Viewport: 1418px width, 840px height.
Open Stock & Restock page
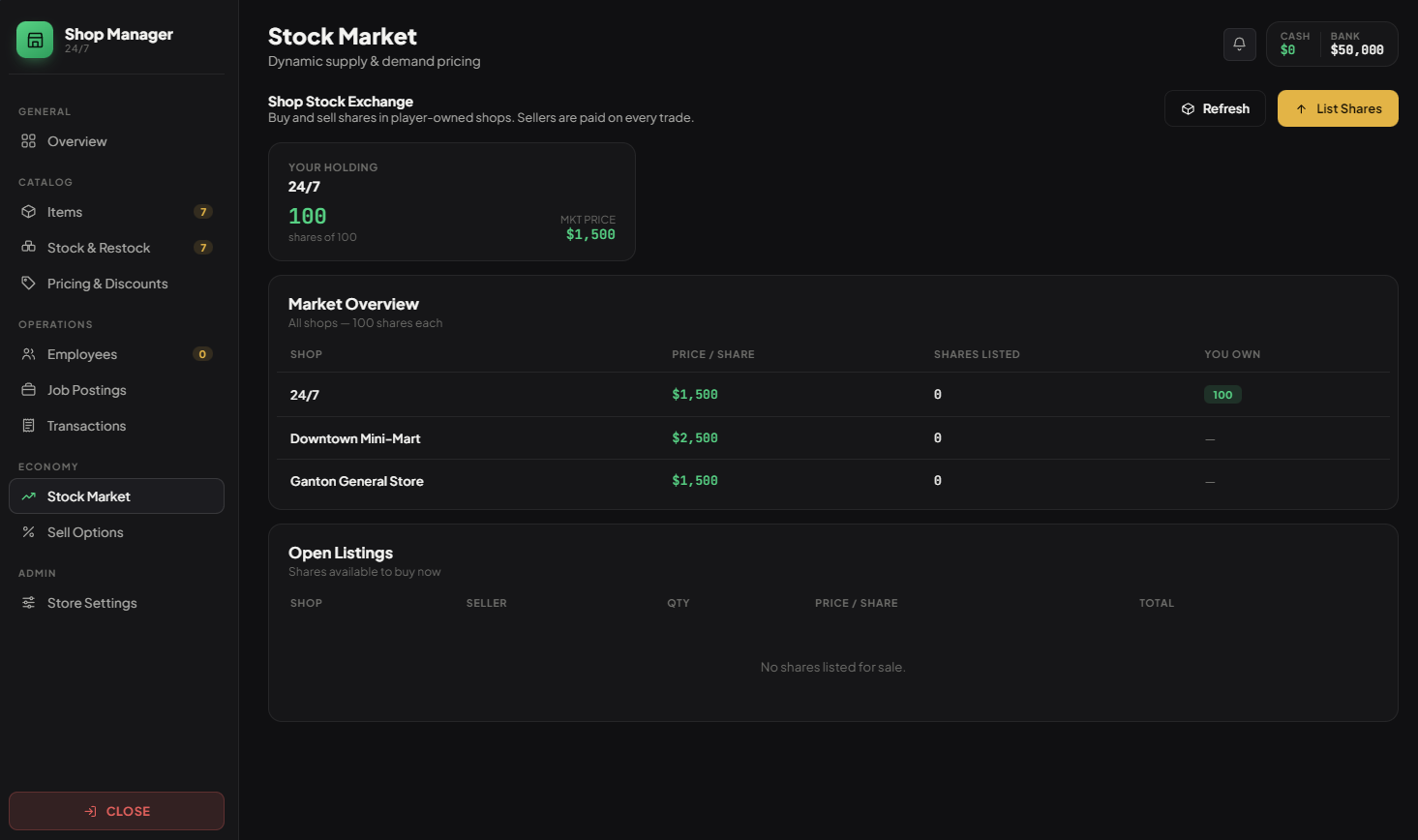coord(116,248)
